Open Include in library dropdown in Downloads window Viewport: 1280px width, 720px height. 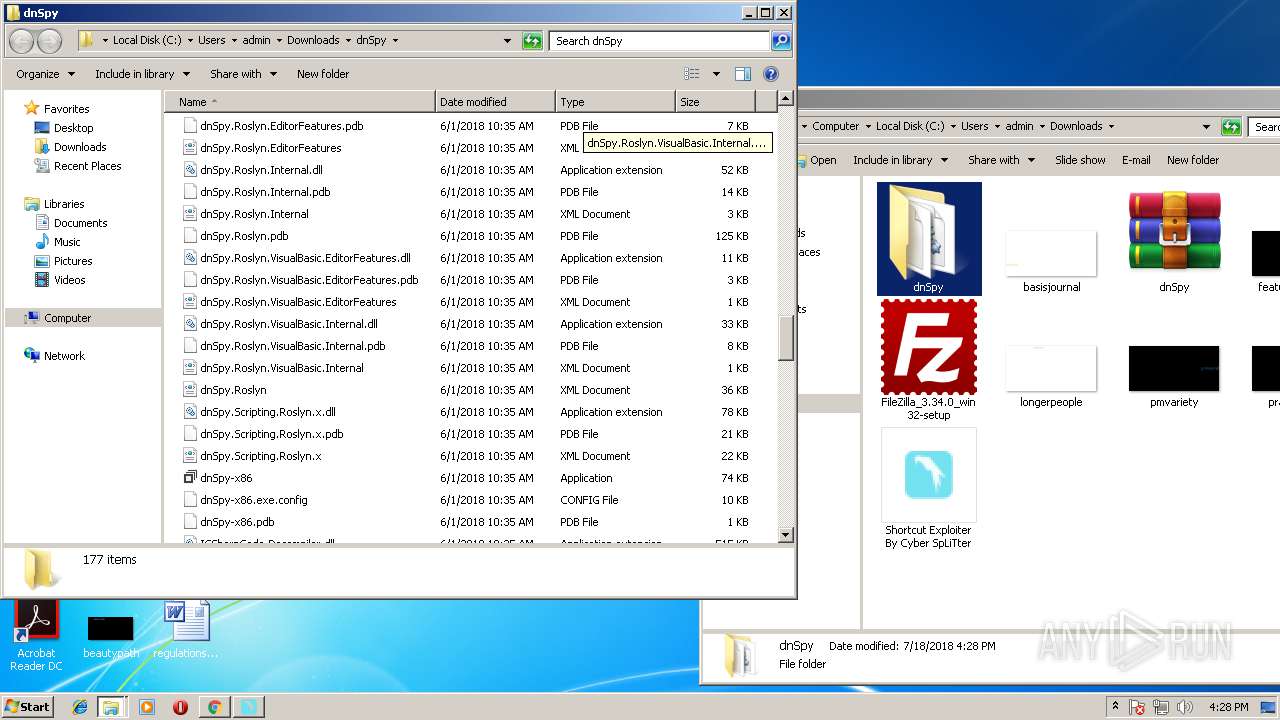click(899, 160)
